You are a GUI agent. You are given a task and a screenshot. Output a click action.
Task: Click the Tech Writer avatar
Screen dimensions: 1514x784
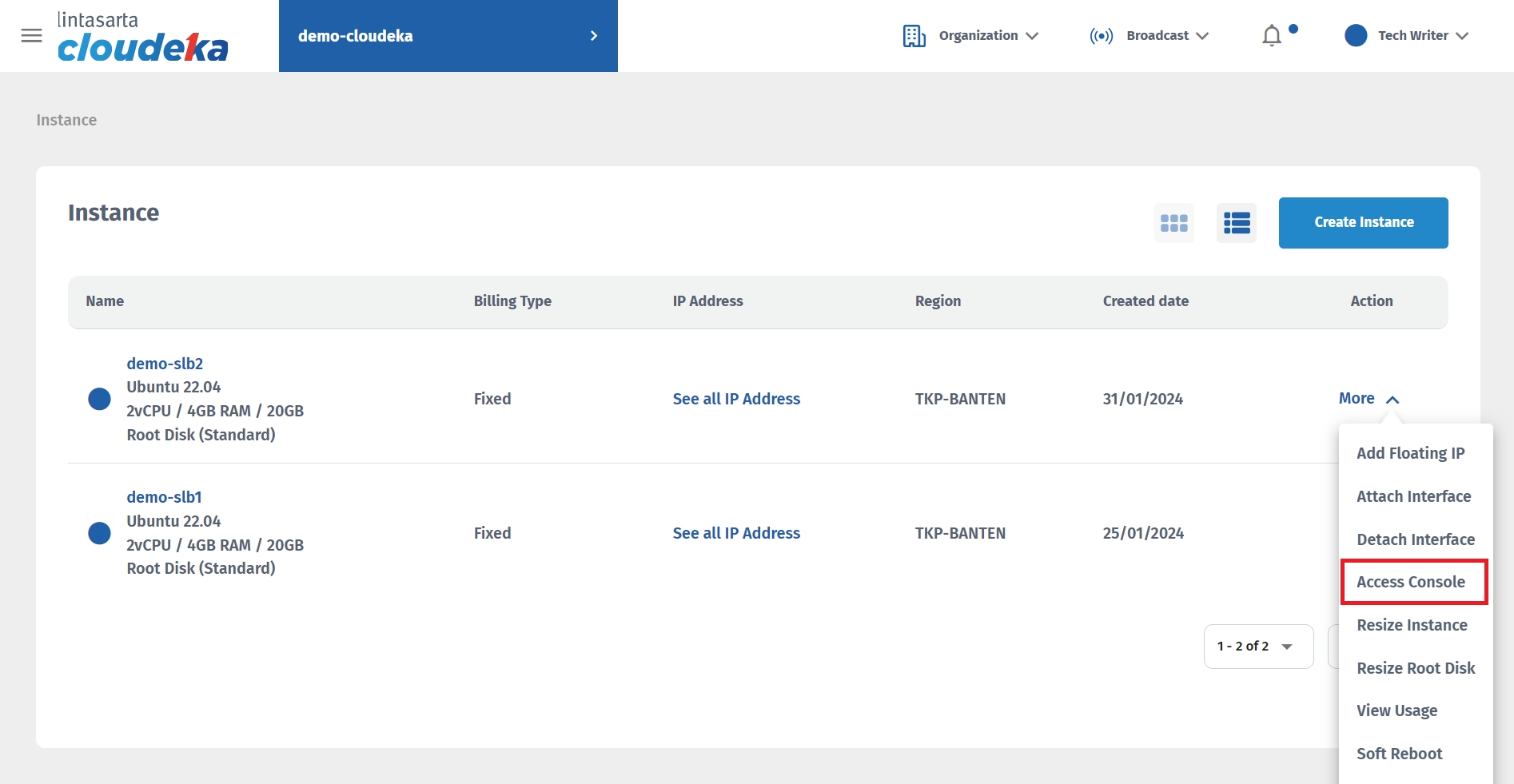pos(1356,36)
